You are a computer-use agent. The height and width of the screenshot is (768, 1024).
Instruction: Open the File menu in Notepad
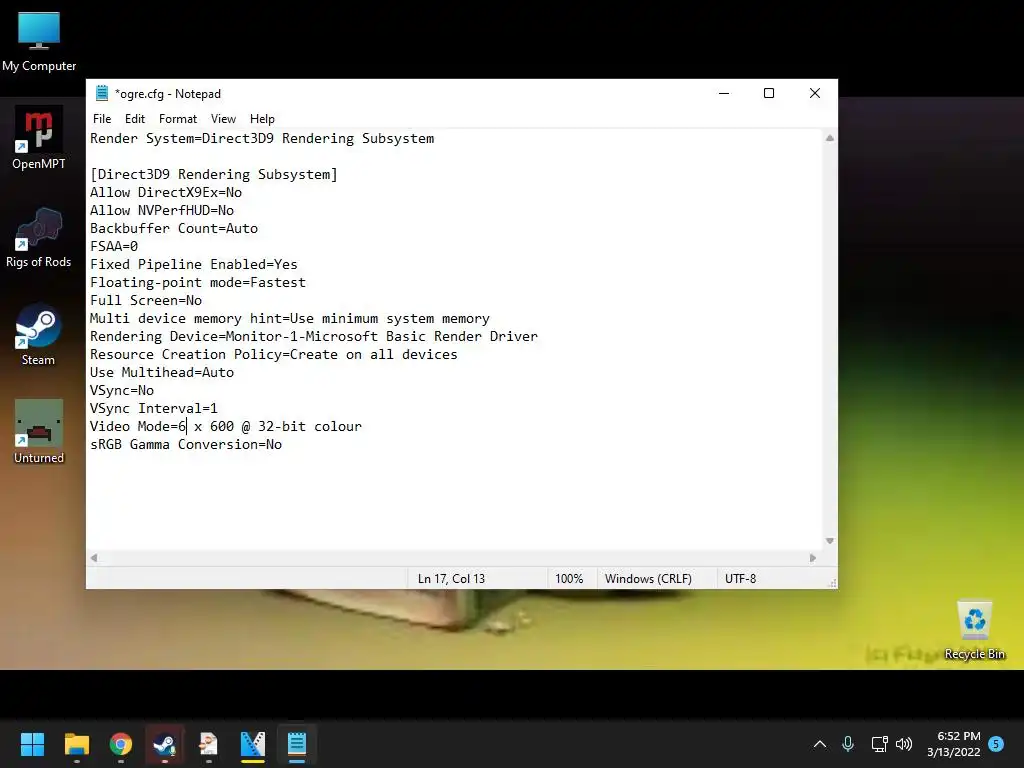102,119
